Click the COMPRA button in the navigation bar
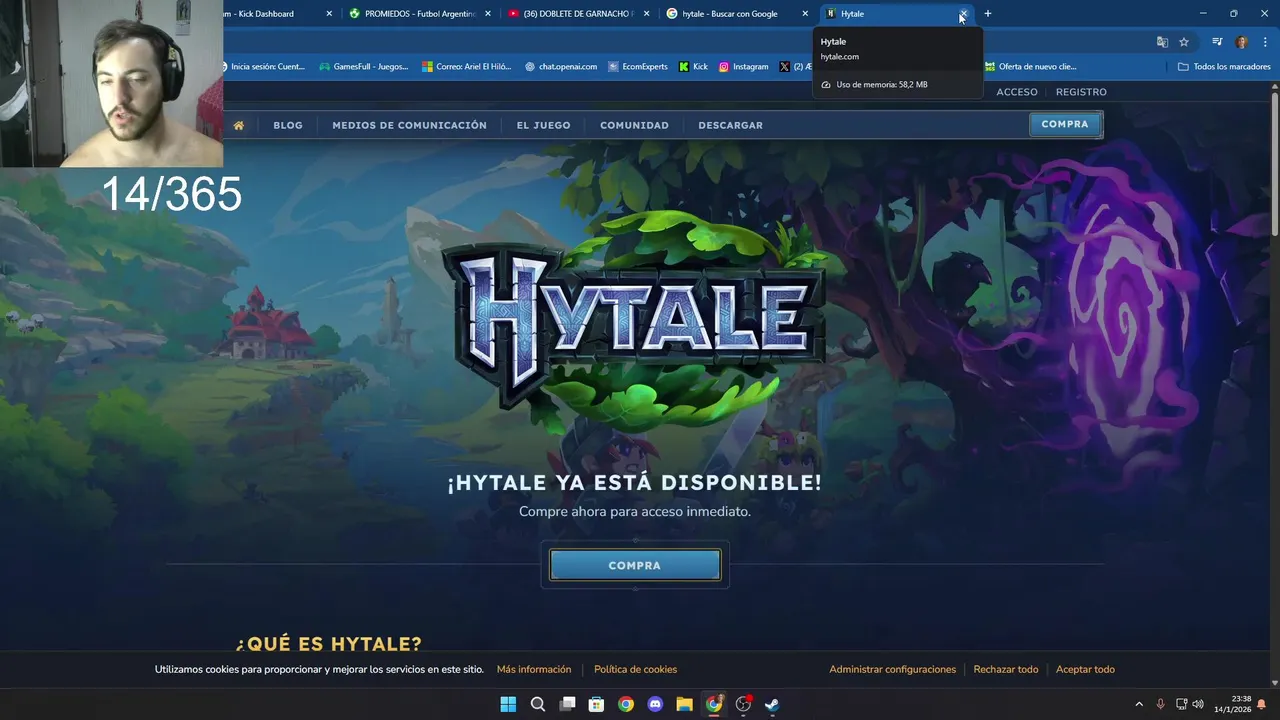This screenshot has height=720, width=1280. click(1065, 124)
